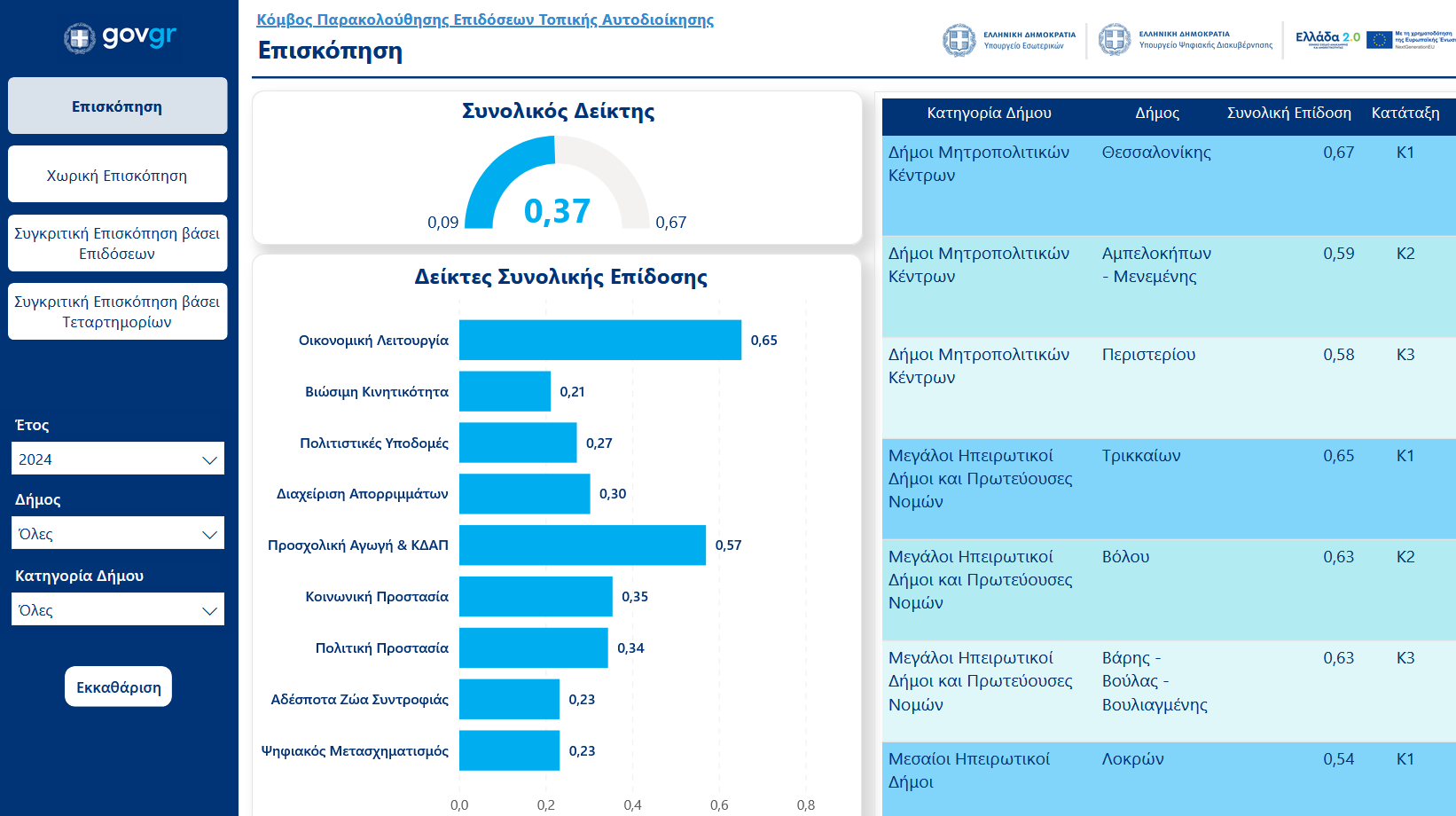1456x816 pixels.
Task: Go to Συγκριτική Επισκόπηση βάσει Τεταρτημορίων
Action: point(117,312)
